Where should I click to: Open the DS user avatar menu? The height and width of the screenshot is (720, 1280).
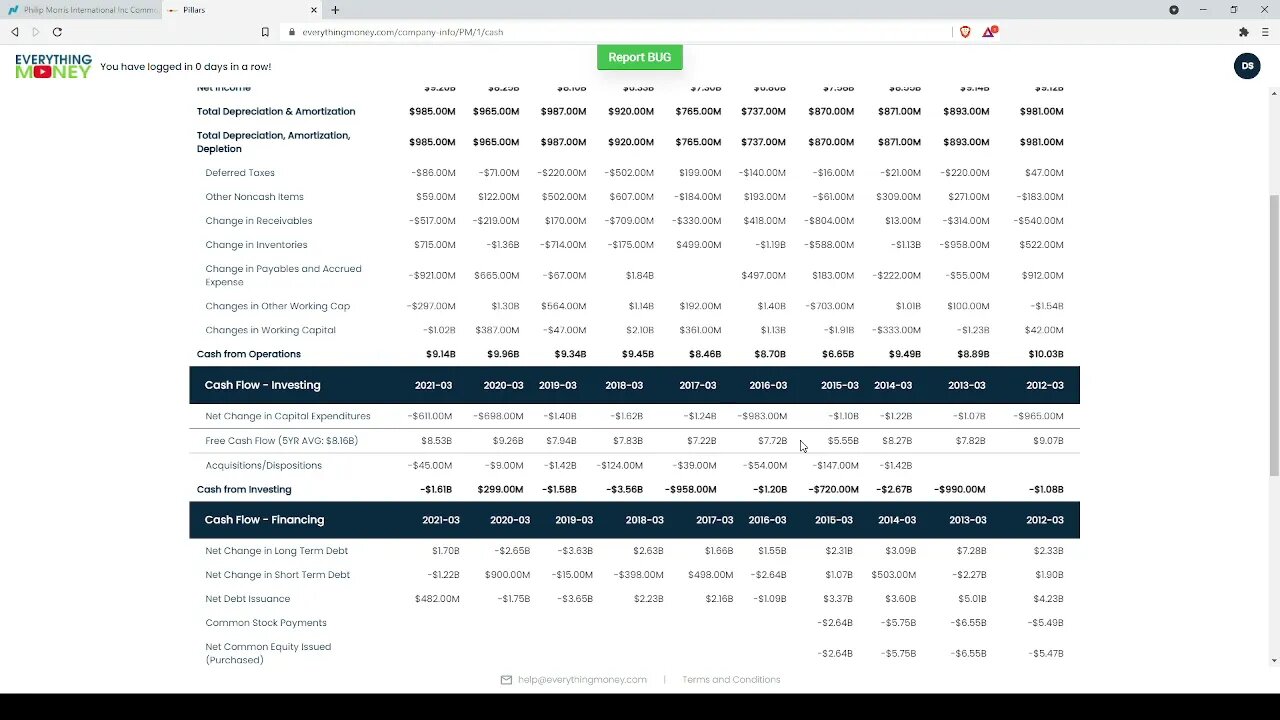click(x=1247, y=66)
